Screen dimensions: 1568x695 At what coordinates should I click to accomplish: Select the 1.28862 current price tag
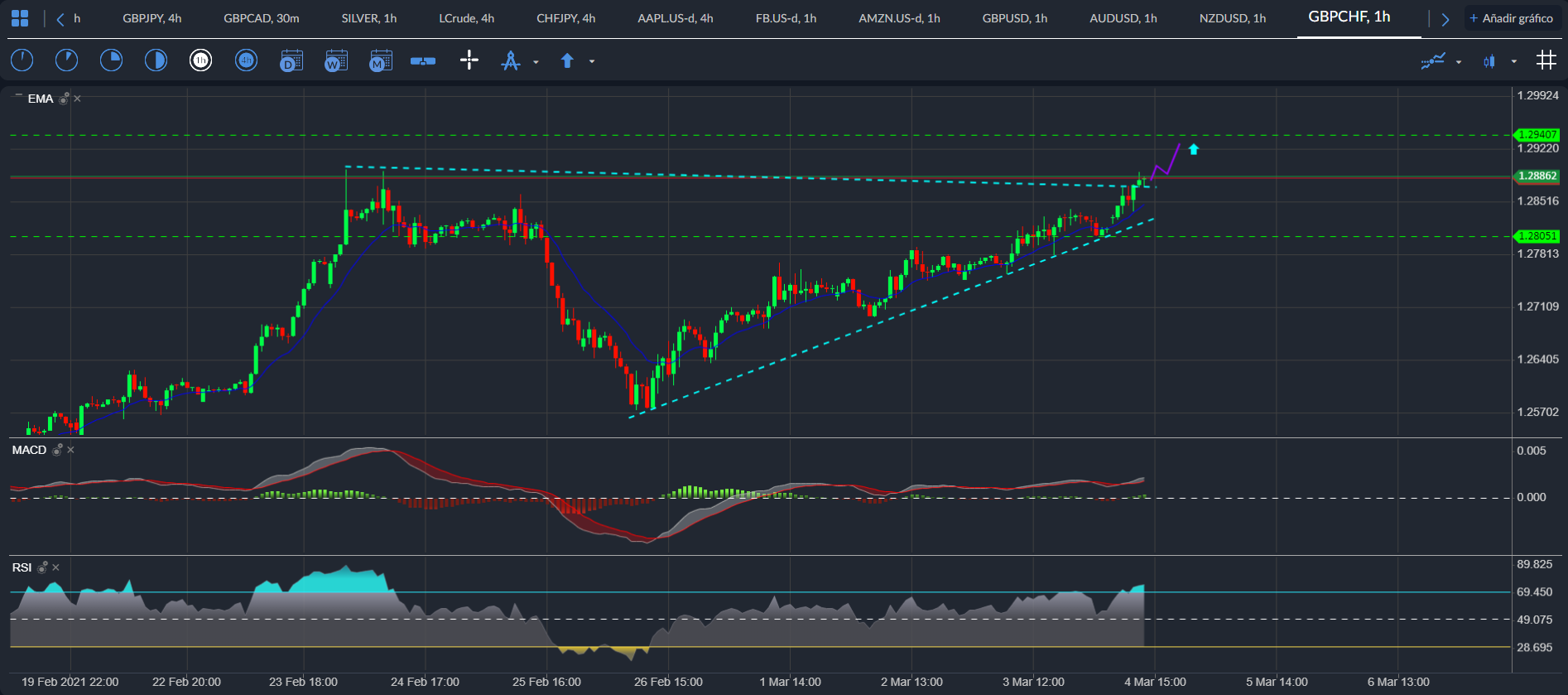click(1537, 176)
